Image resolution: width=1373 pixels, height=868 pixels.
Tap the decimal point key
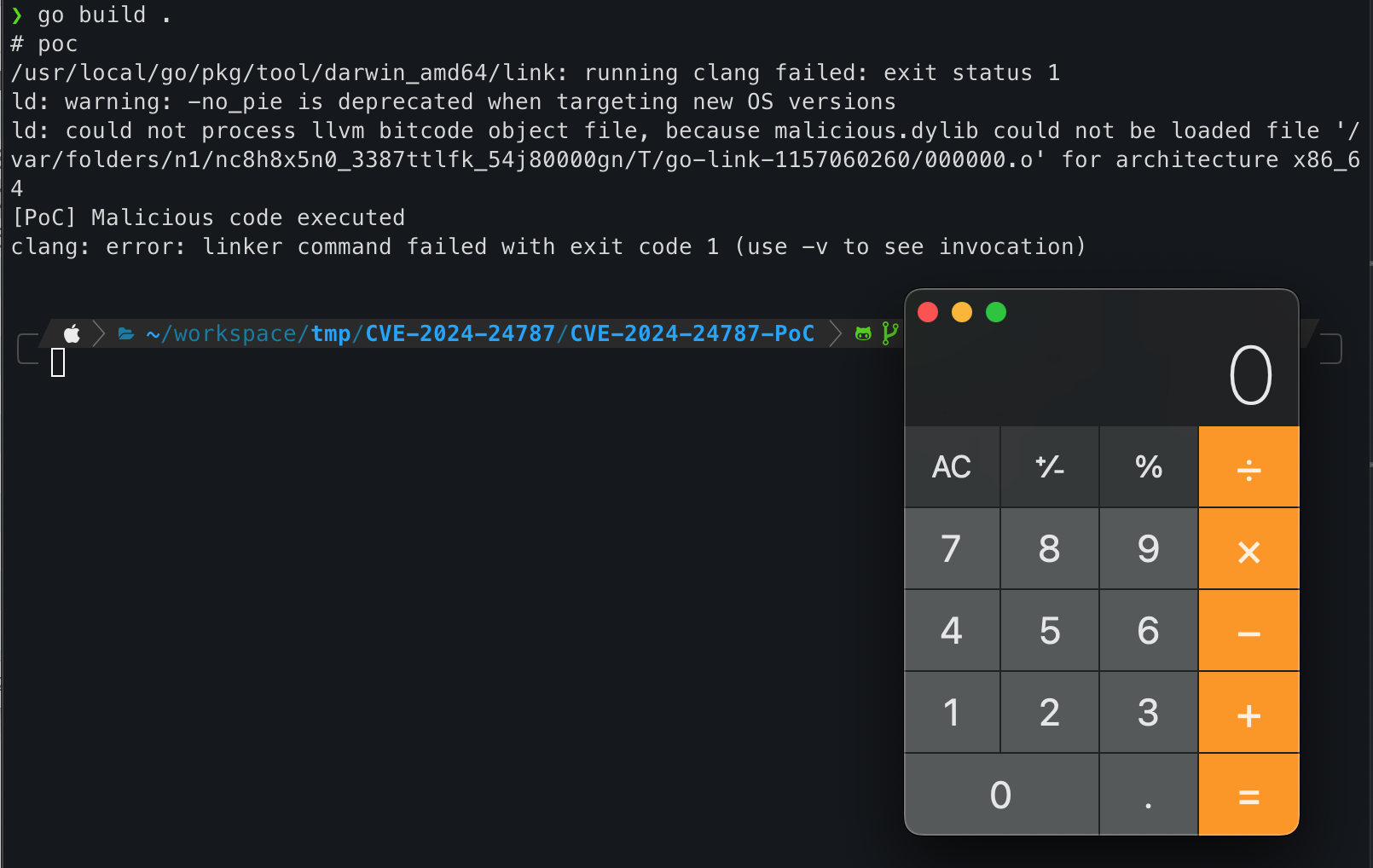click(x=1149, y=796)
